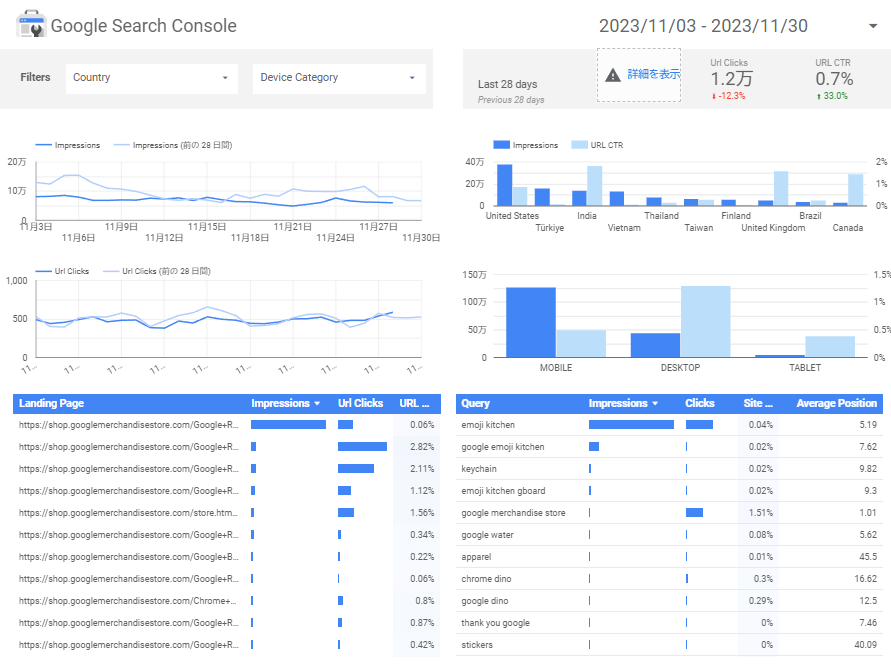Image resolution: width=891 pixels, height=667 pixels.
Task: Click the 1.56% URL CTR cell
Action: (422, 512)
